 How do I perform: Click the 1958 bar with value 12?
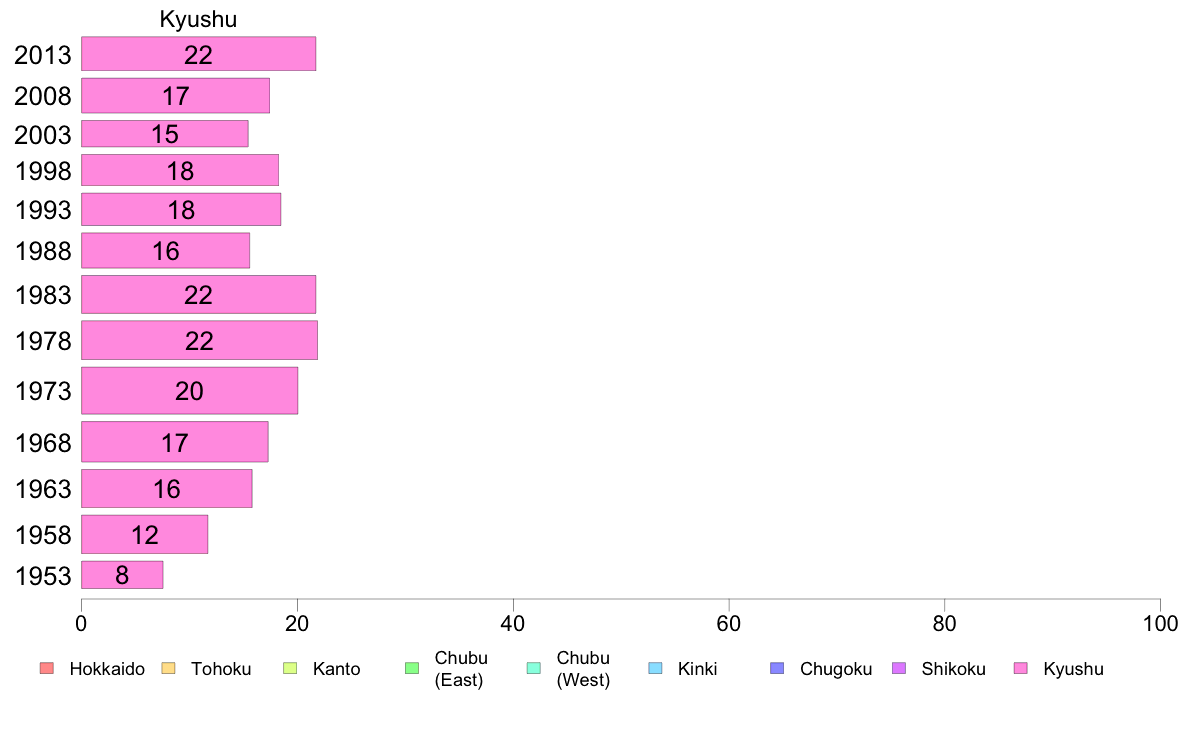(145, 535)
